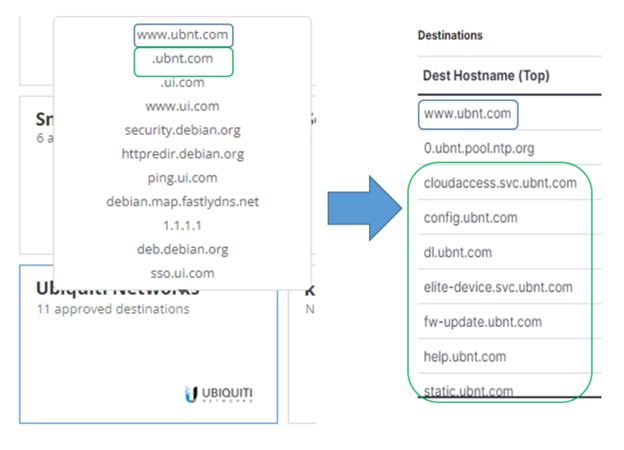Open the Ubiquiti Networks approved destinations card
Viewport: 624px width, 450px height.
(148, 344)
